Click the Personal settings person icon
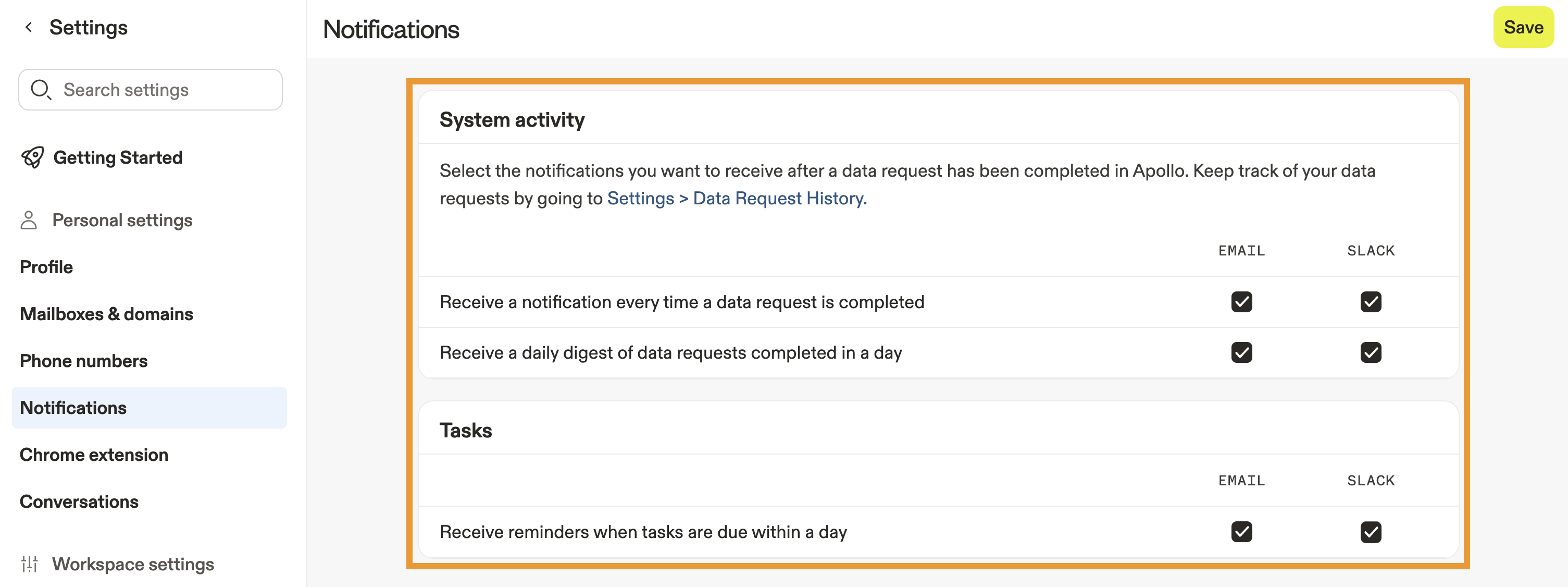 pyautogui.click(x=29, y=220)
